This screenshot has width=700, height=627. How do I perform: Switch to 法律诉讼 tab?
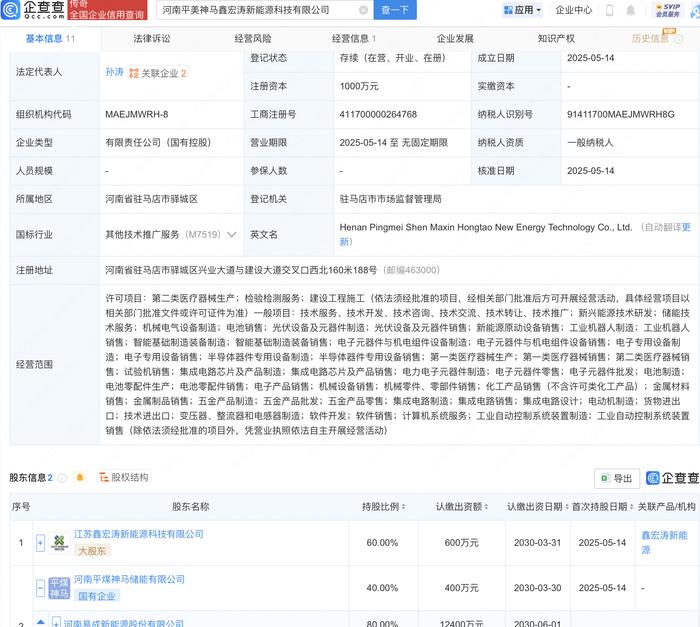pos(152,39)
